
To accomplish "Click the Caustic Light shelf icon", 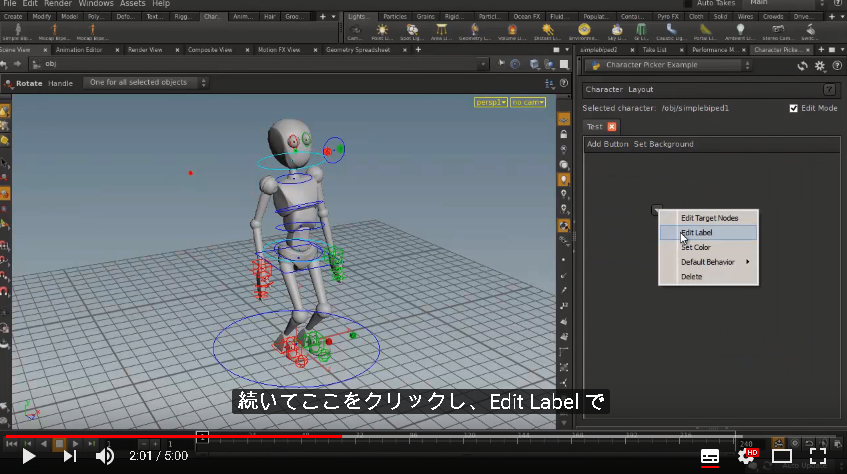I will (x=670, y=31).
